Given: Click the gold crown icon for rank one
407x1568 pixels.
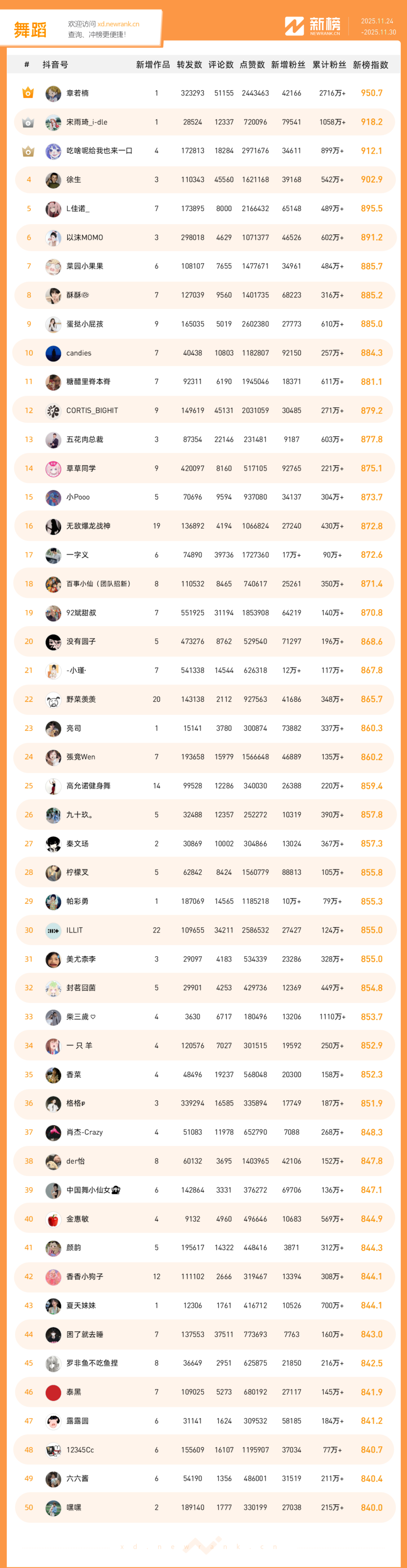Looking at the screenshot, I should pos(28,93).
